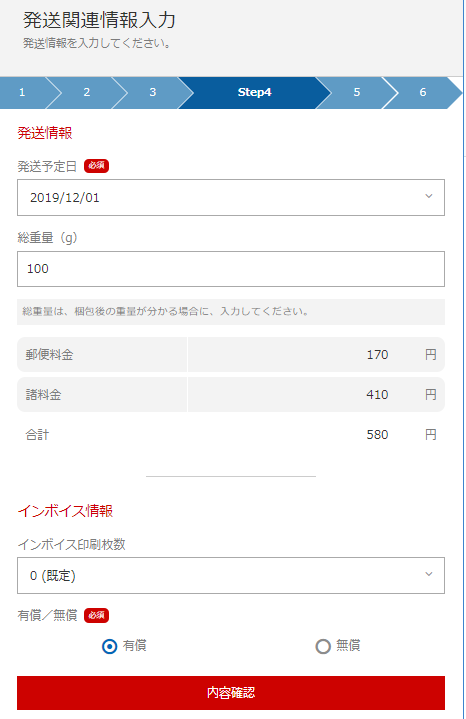This screenshot has height=719, width=466.
Task: Focus the 総重量 (g) input field
Action: [231, 269]
